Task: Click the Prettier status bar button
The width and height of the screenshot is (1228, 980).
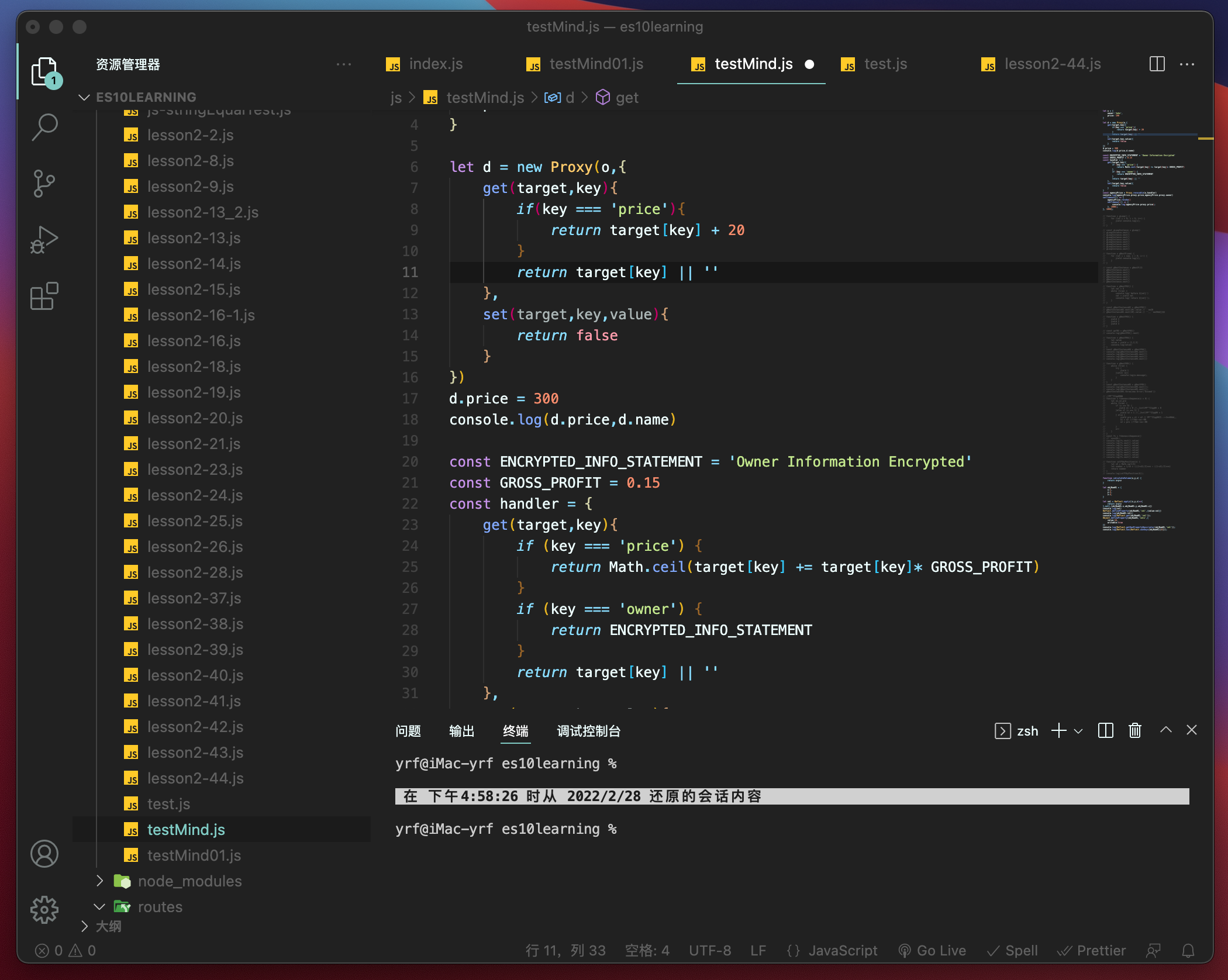Action: 1091,951
